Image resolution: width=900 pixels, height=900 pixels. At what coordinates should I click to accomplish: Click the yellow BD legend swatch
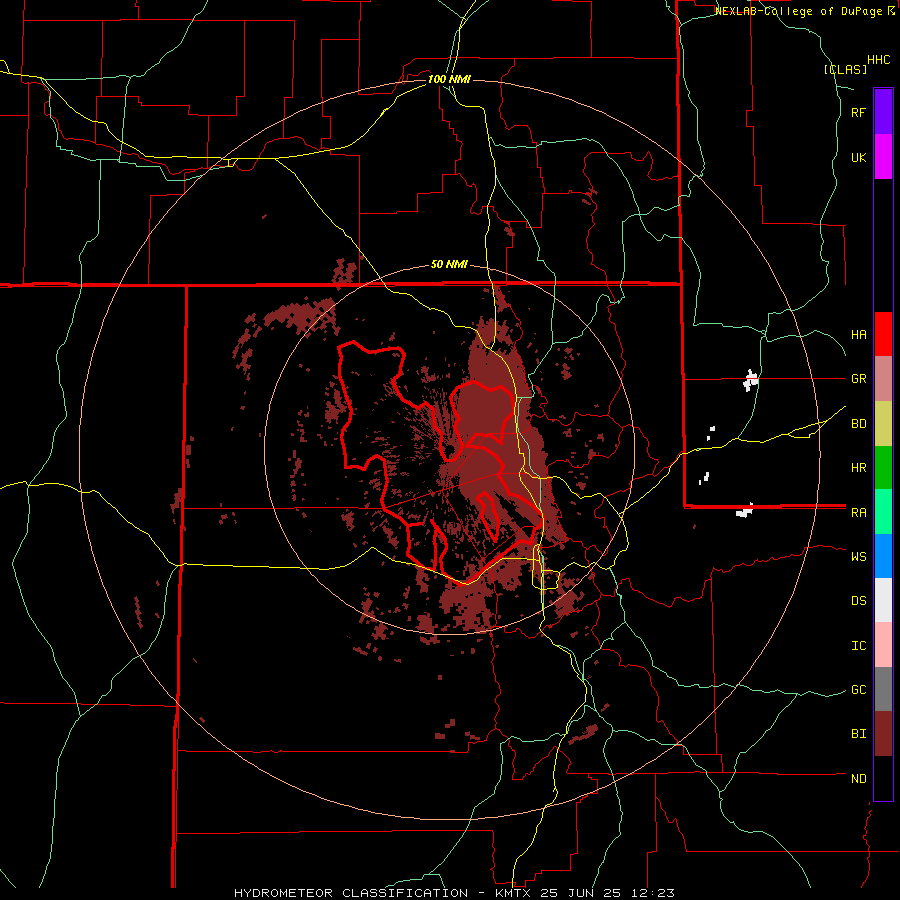[883, 424]
